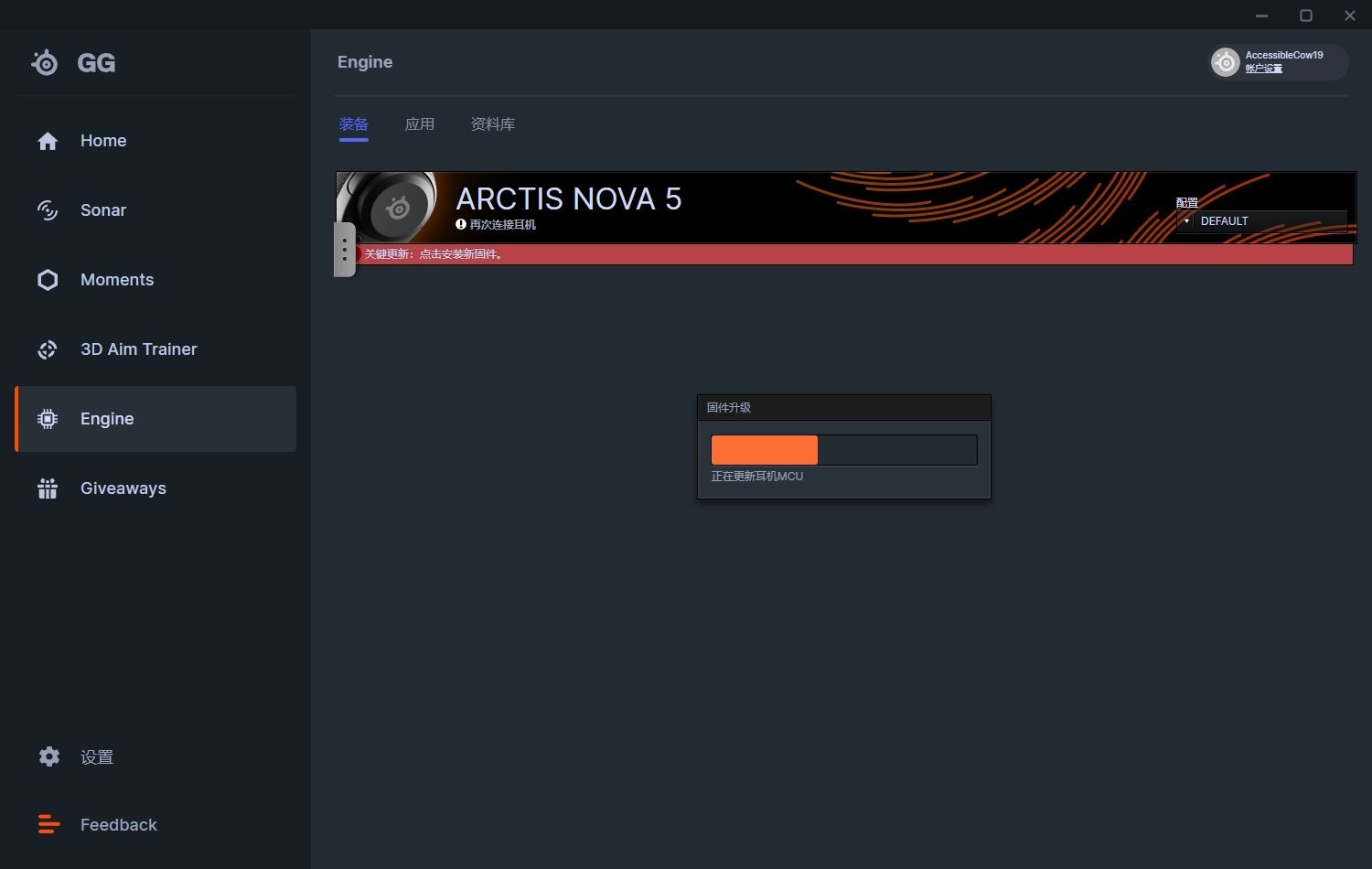Open Giveaways via the gift icon
The image size is (1372, 869).
tap(48, 488)
